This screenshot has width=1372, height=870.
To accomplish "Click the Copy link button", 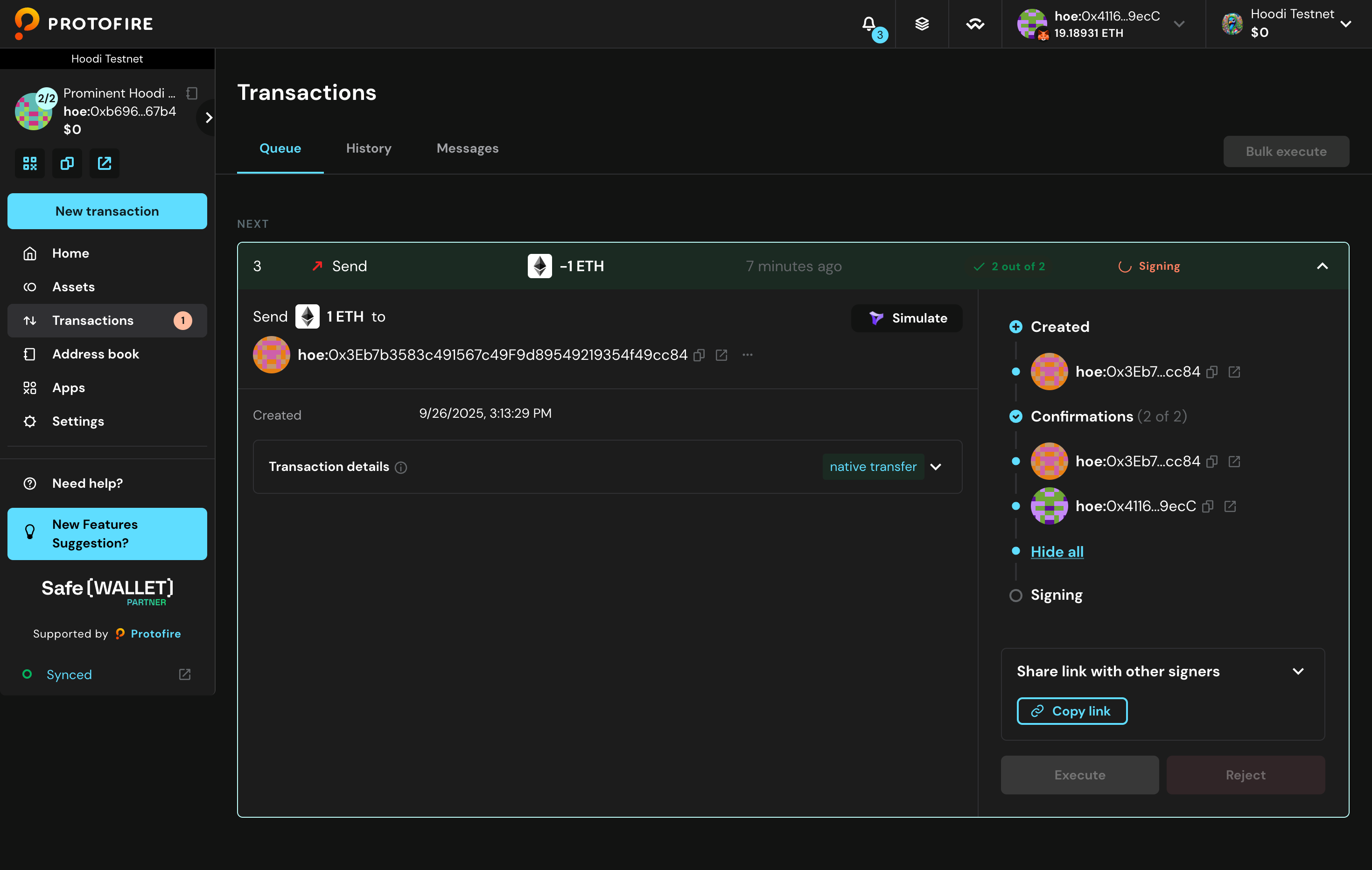I will click(x=1072, y=711).
